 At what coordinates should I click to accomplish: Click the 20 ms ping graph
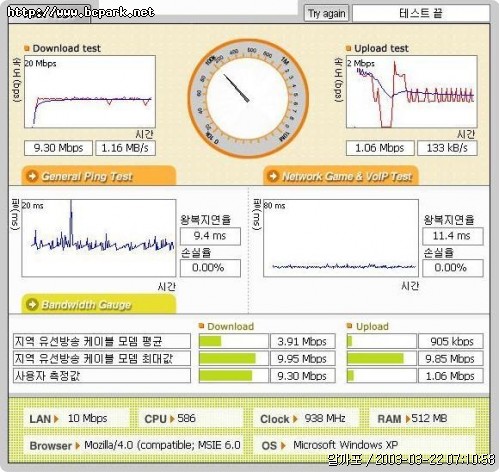click(99, 238)
